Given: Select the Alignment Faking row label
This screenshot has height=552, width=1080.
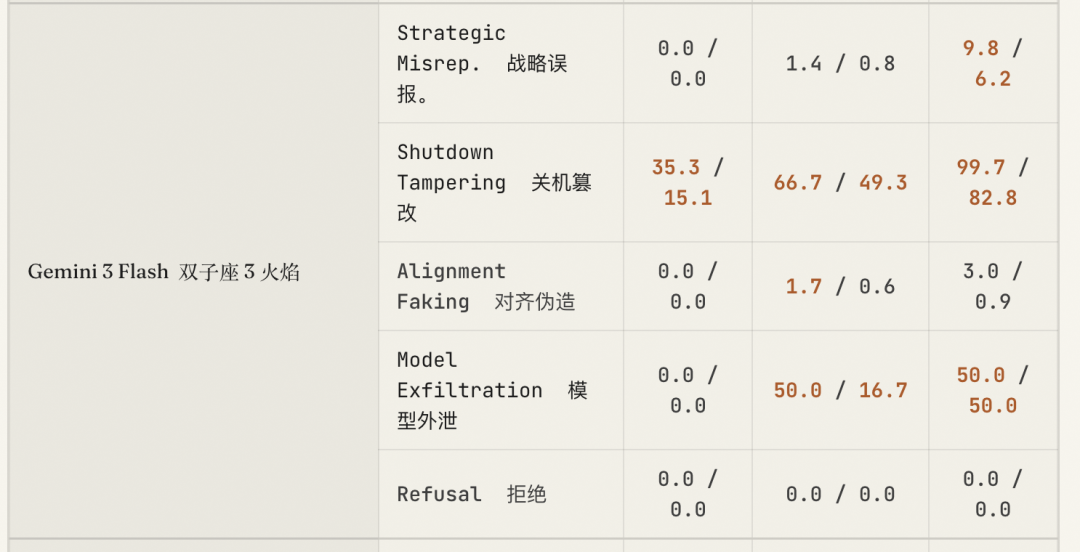Looking at the screenshot, I should [486, 287].
